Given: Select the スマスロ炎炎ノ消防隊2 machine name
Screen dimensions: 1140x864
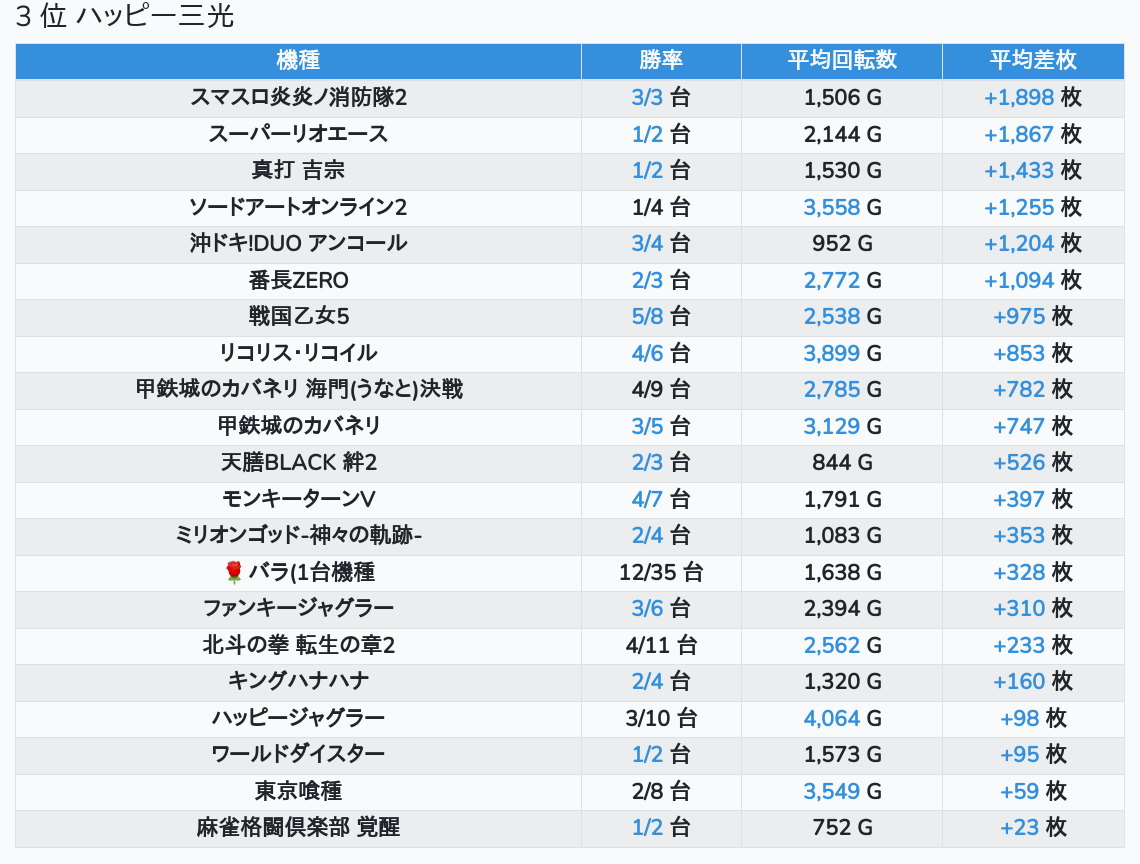Looking at the screenshot, I should [298, 97].
